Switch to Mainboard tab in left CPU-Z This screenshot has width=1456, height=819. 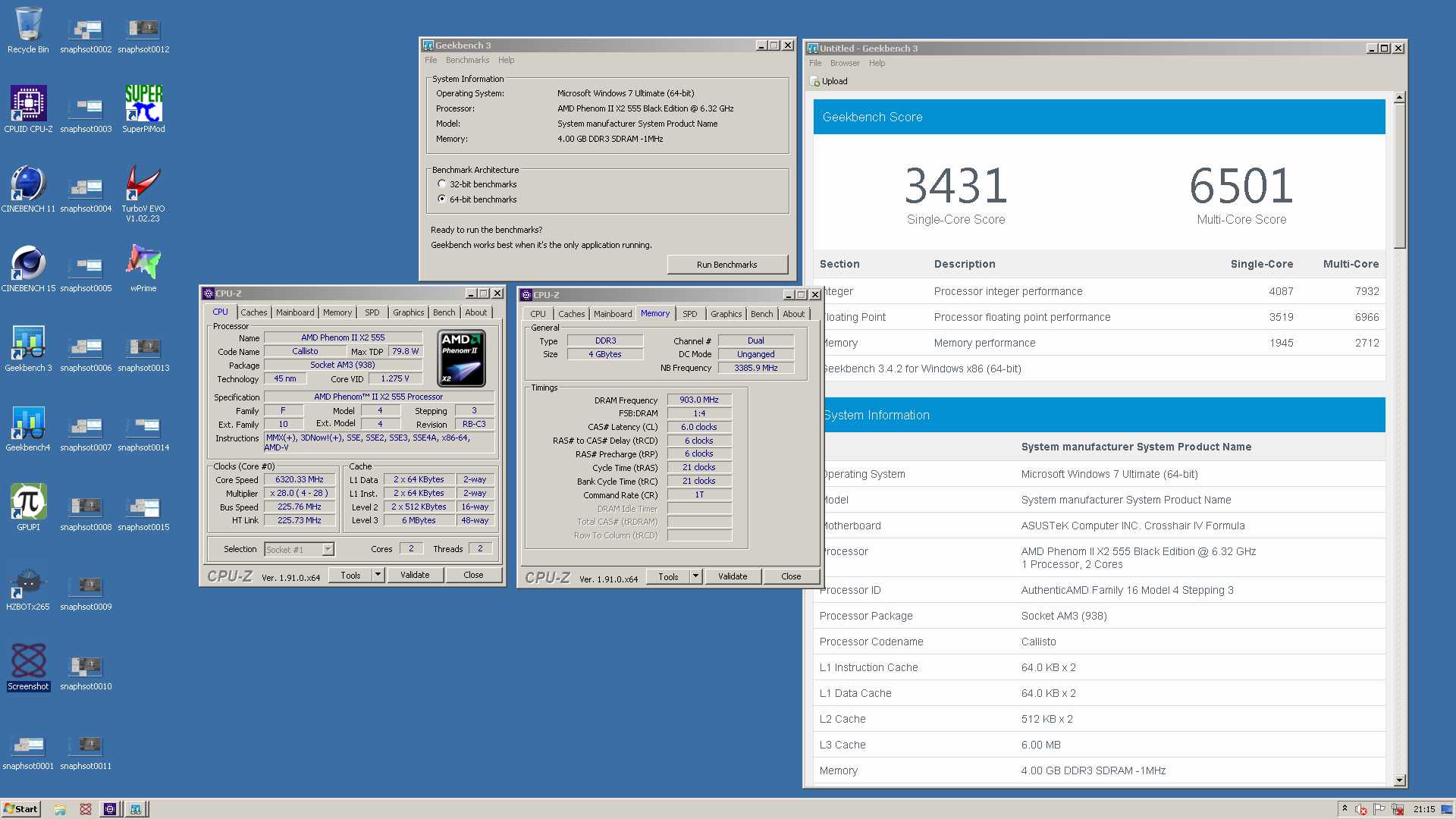[x=295, y=312]
